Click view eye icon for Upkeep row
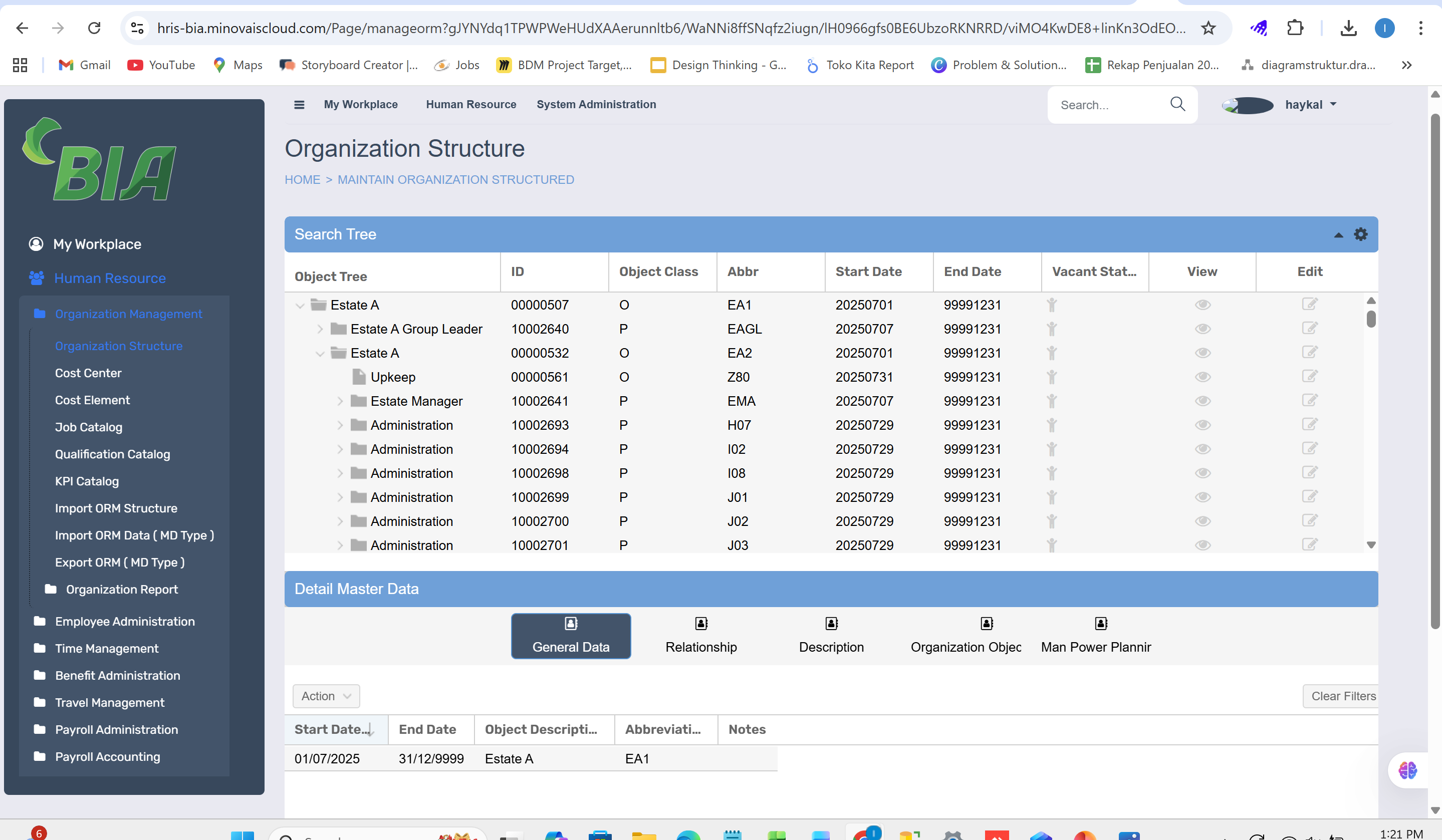 coord(1202,377)
